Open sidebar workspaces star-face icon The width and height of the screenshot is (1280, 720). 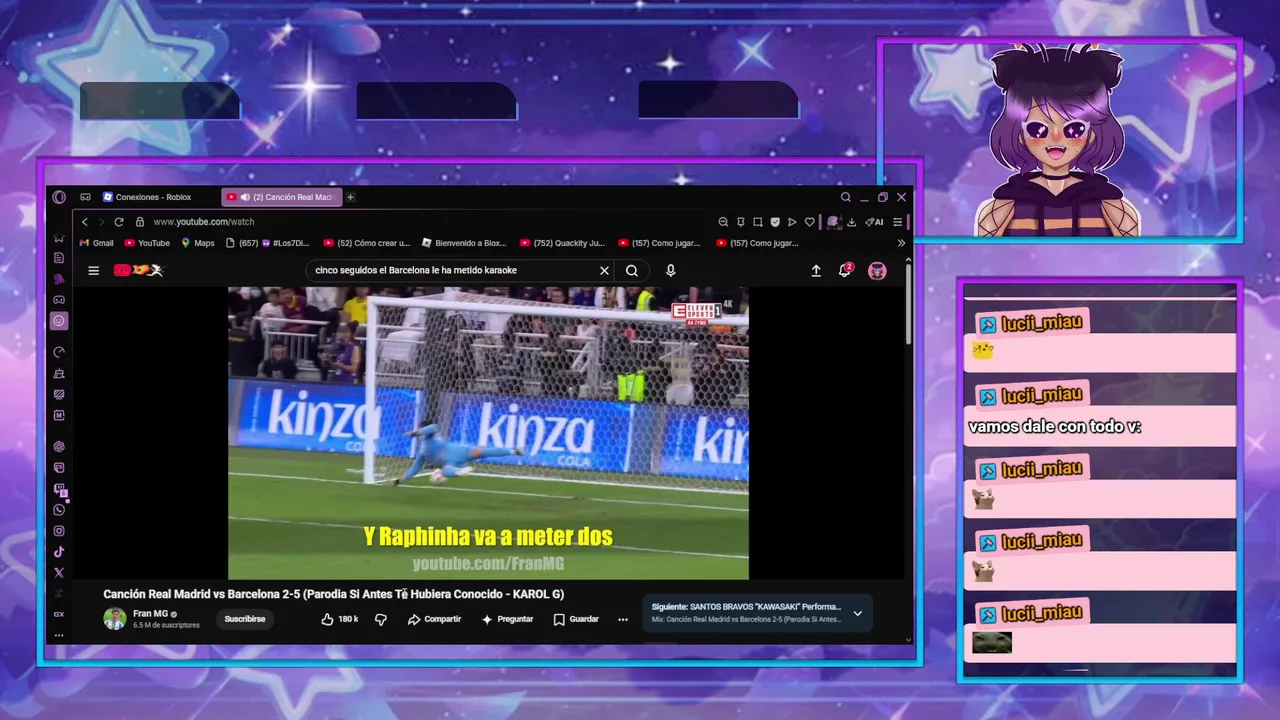point(59,238)
